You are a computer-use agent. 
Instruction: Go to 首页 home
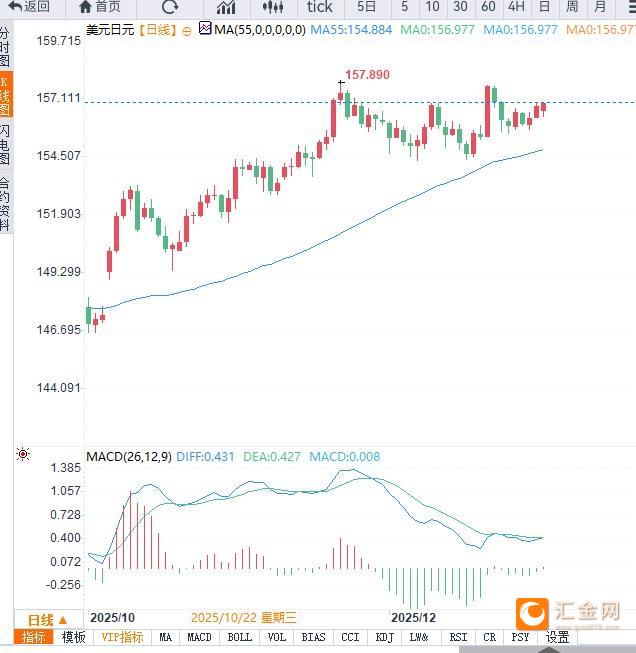point(100,7)
